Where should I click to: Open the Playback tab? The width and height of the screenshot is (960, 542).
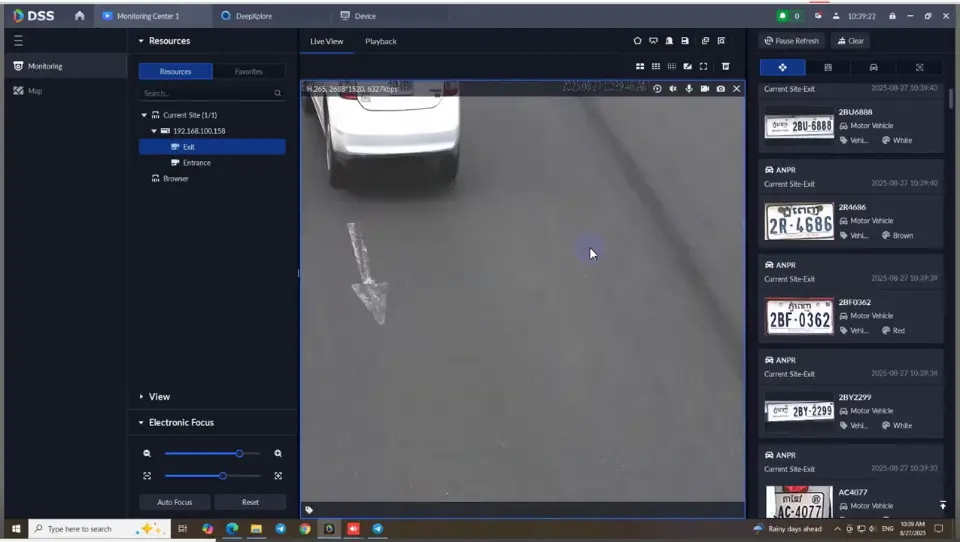(x=381, y=41)
